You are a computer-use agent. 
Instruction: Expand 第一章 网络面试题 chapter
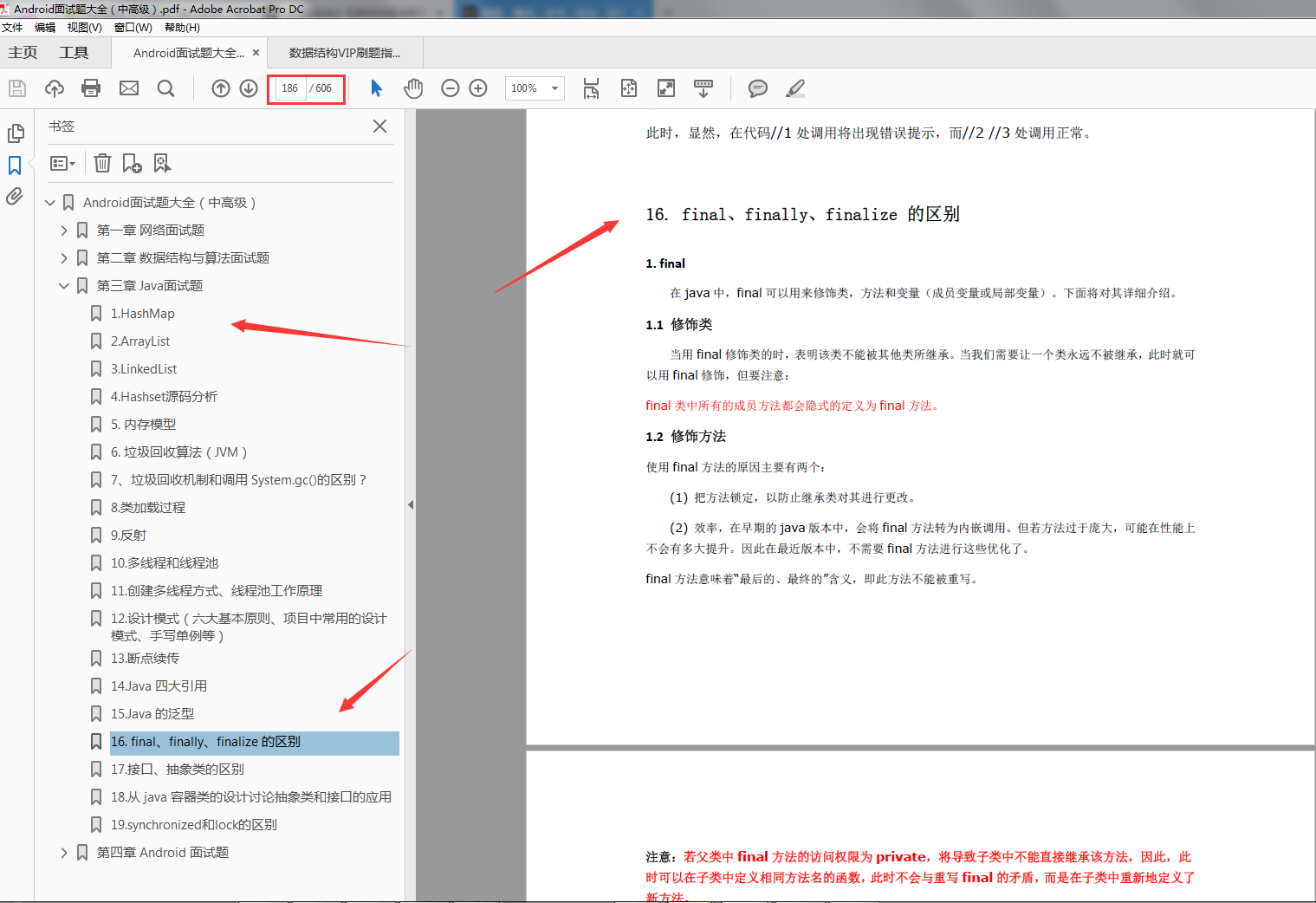[64, 231]
